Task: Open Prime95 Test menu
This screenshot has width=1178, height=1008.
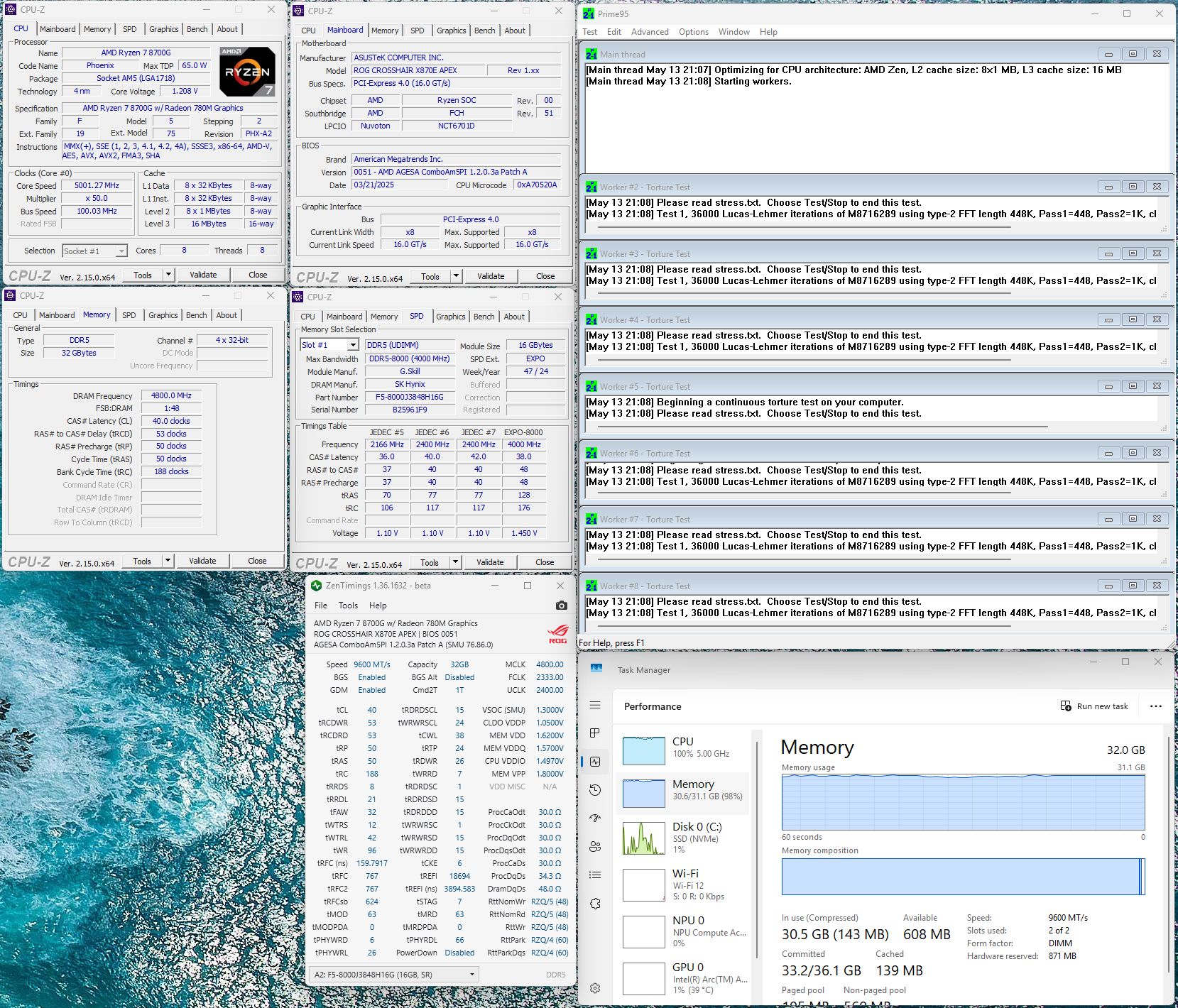Action: [x=589, y=32]
